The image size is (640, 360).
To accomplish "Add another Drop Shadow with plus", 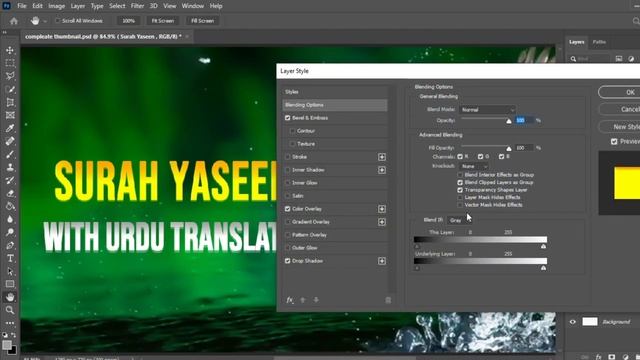I will click(x=382, y=261).
